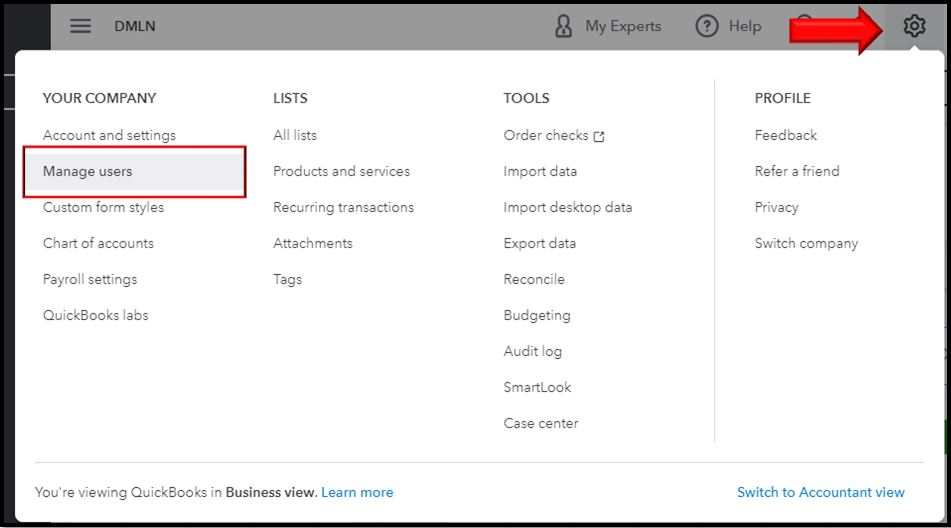Click the My Experts person icon
The image size is (951, 528).
click(564, 26)
